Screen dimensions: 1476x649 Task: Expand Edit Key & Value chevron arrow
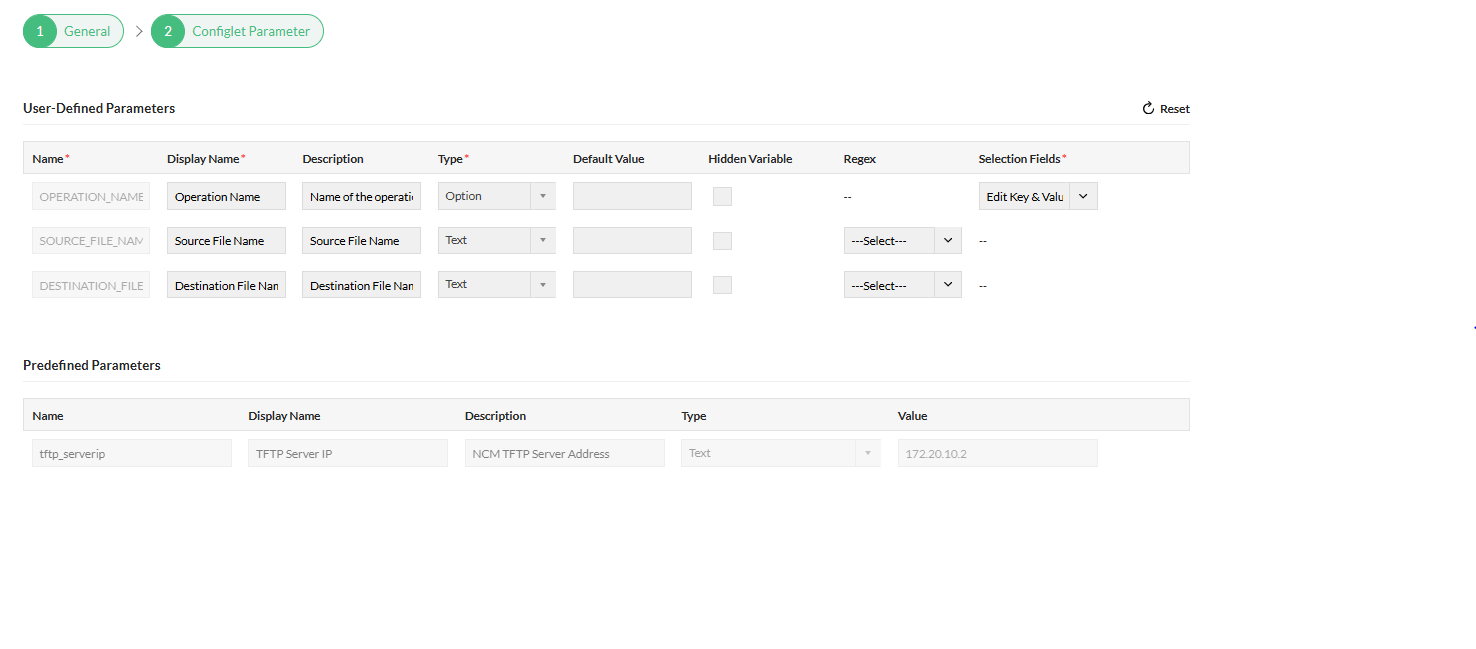pyautogui.click(x=1083, y=197)
